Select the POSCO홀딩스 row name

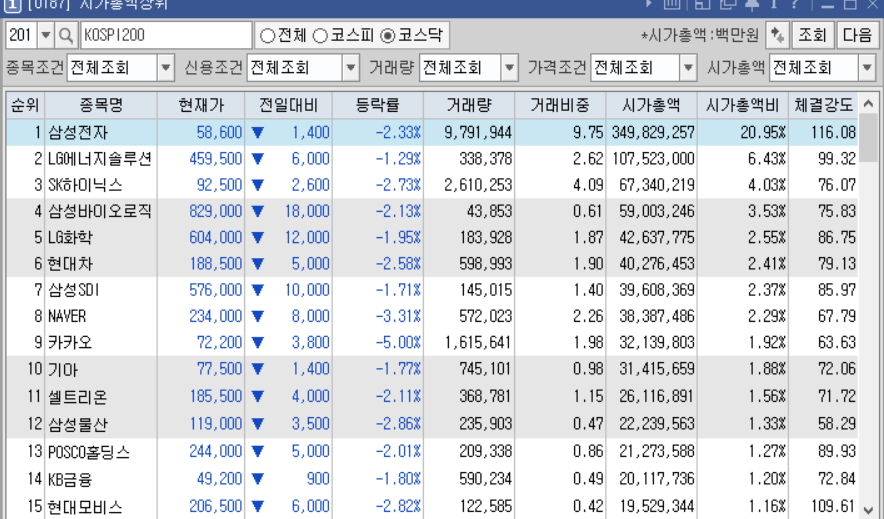pyautogui.click(x=89, y=452)
